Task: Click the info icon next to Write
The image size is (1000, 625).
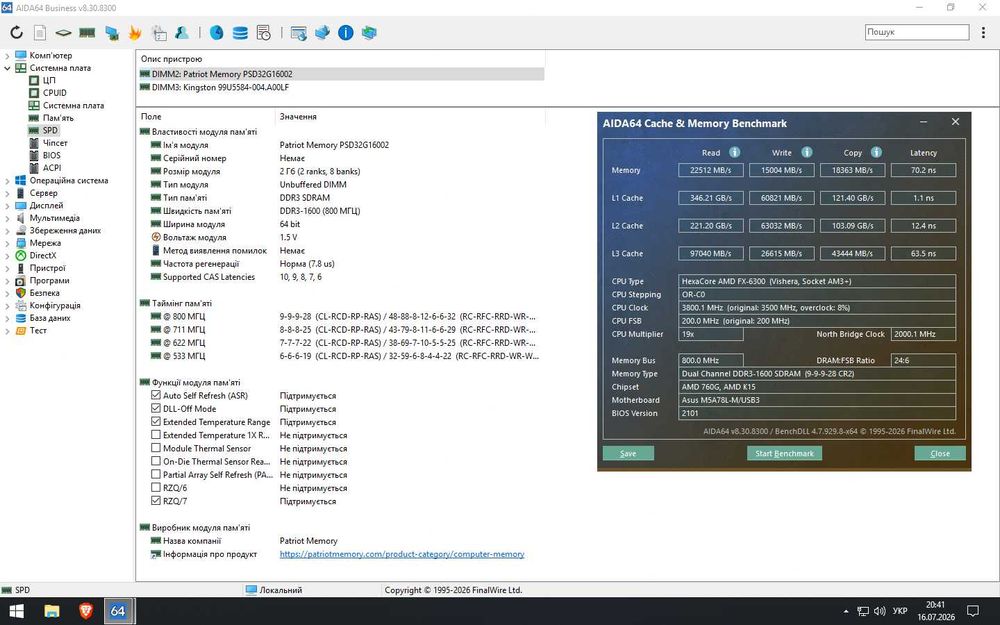Action: click(807, 152)
